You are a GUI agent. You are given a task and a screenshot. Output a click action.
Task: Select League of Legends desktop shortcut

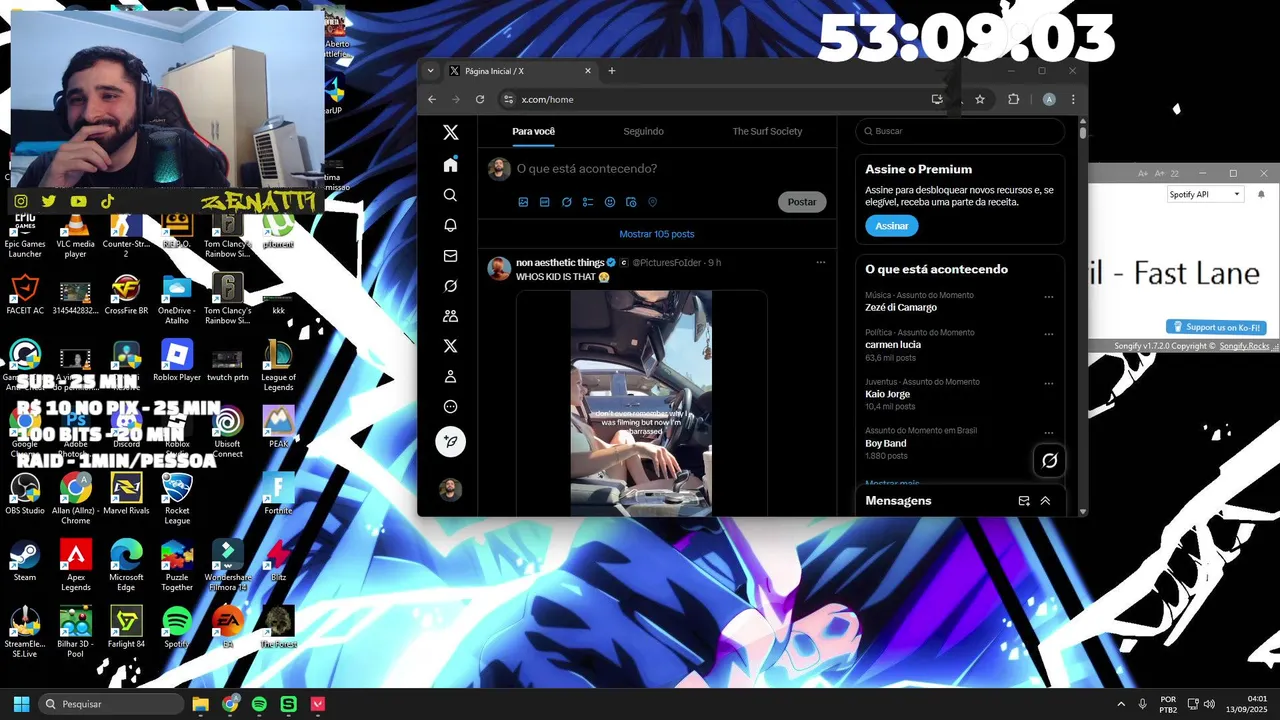(x=278, y=367)
